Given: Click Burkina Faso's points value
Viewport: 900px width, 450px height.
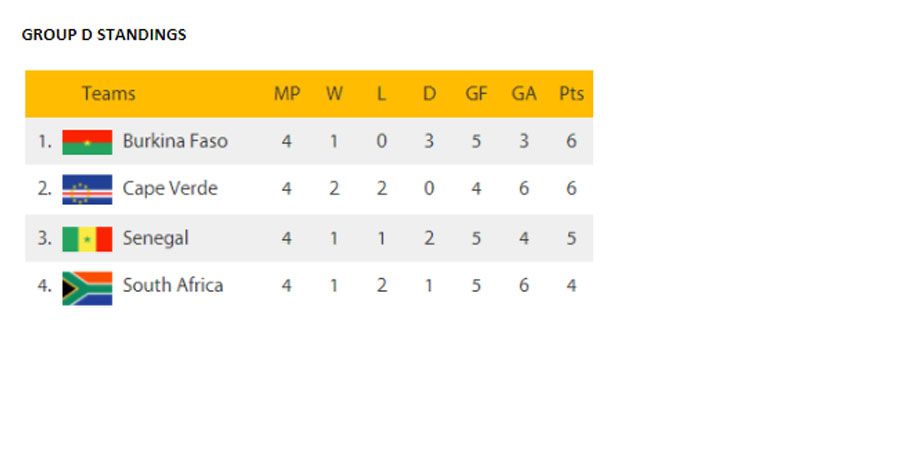Looking at the screenshot, I should (571, 141).
